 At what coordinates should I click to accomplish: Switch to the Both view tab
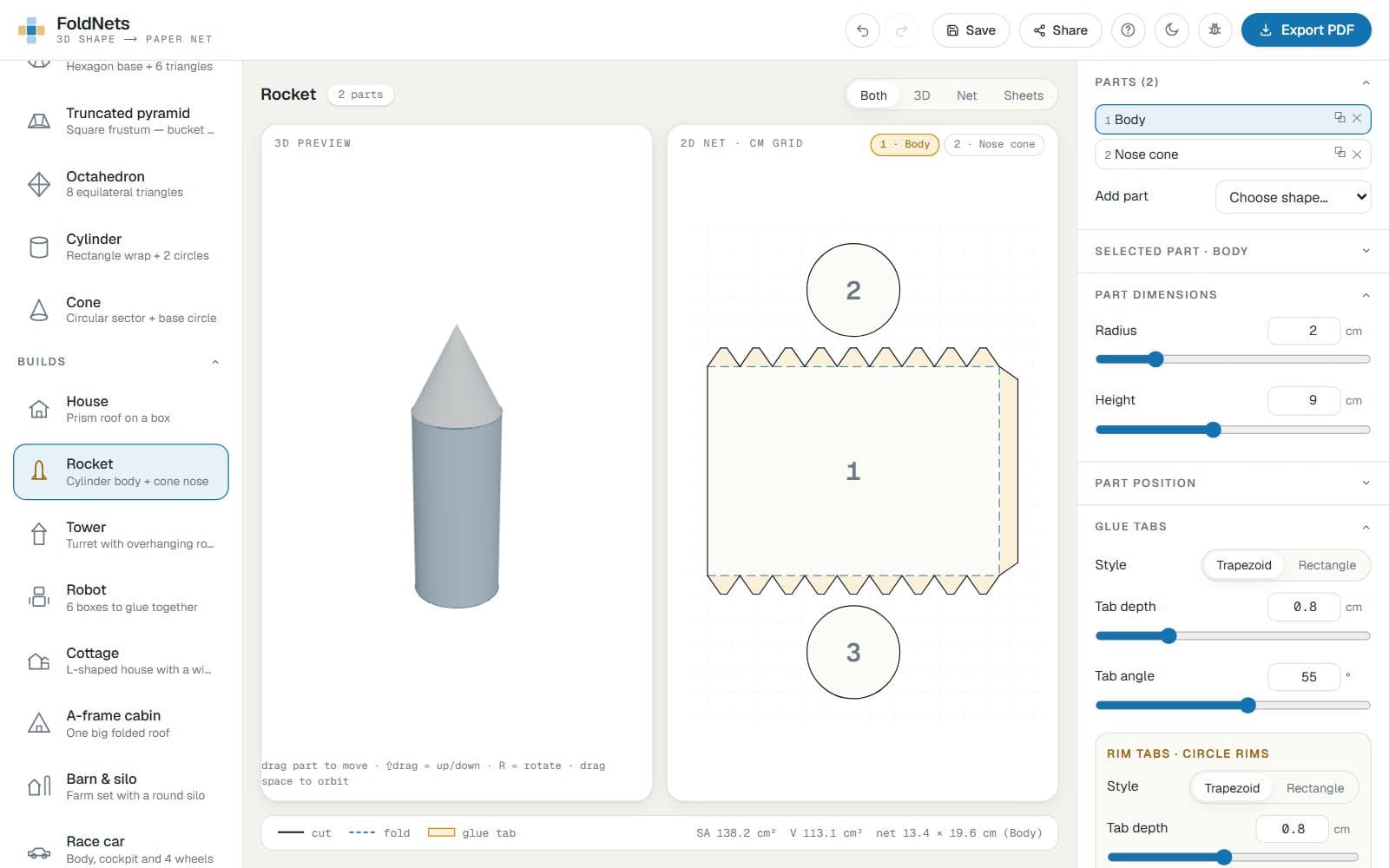pyautogui.click(x=873, y=95)
